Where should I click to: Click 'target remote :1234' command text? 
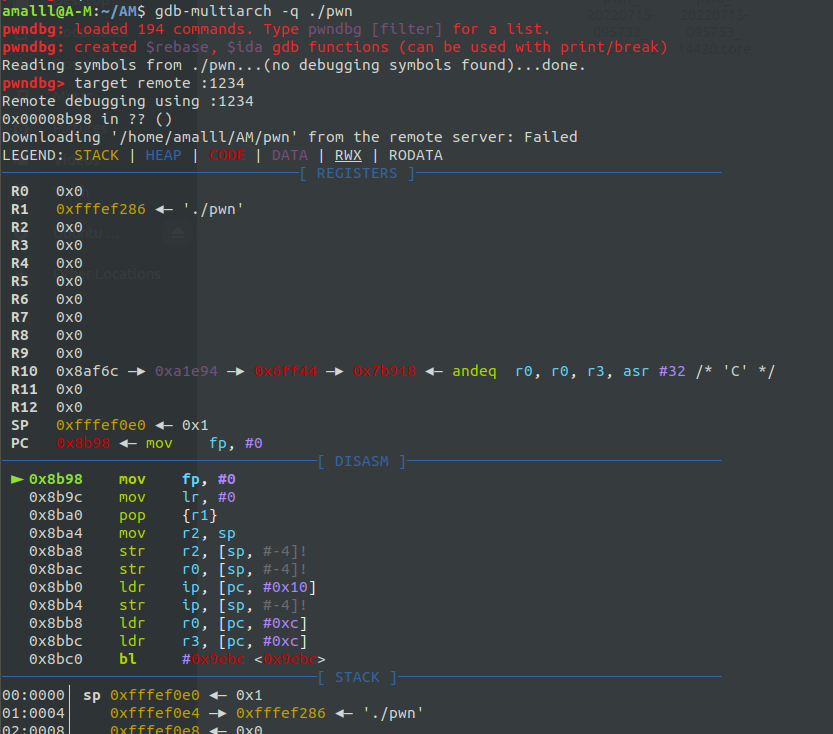pos(159,83)
